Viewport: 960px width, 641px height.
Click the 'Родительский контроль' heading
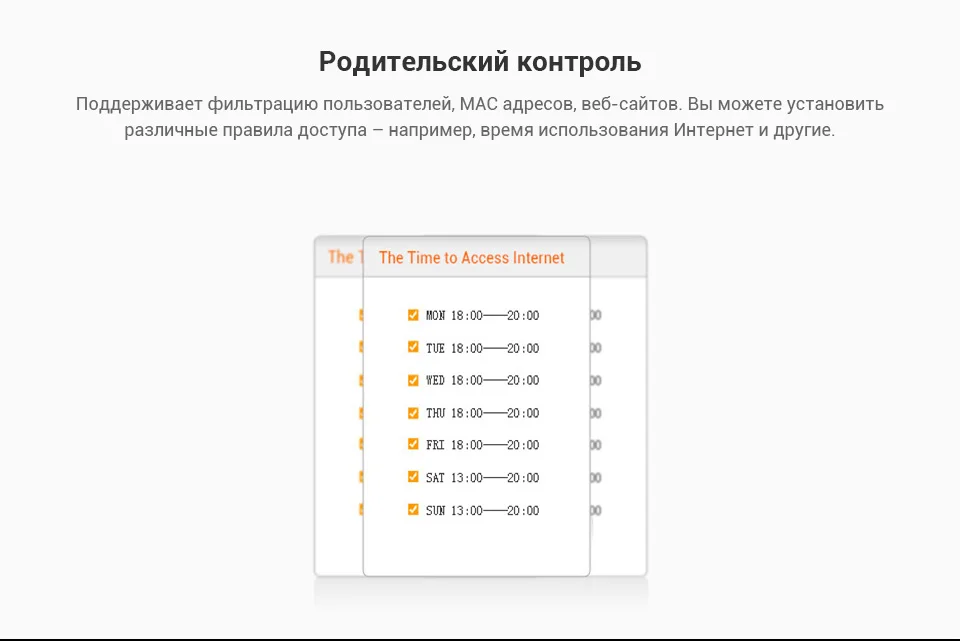click(x=480, y=62)
